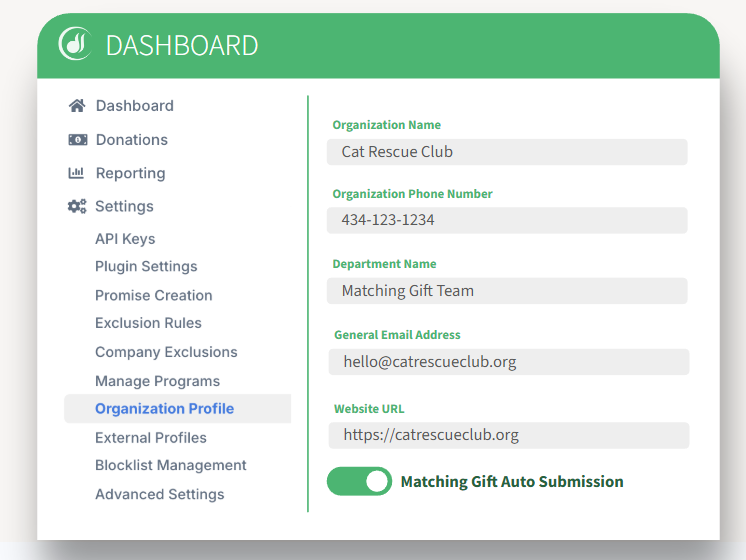Viewport: 746px width, 560px height.
Task: Open Plugin Settings submenu
Action: point(146,266)
